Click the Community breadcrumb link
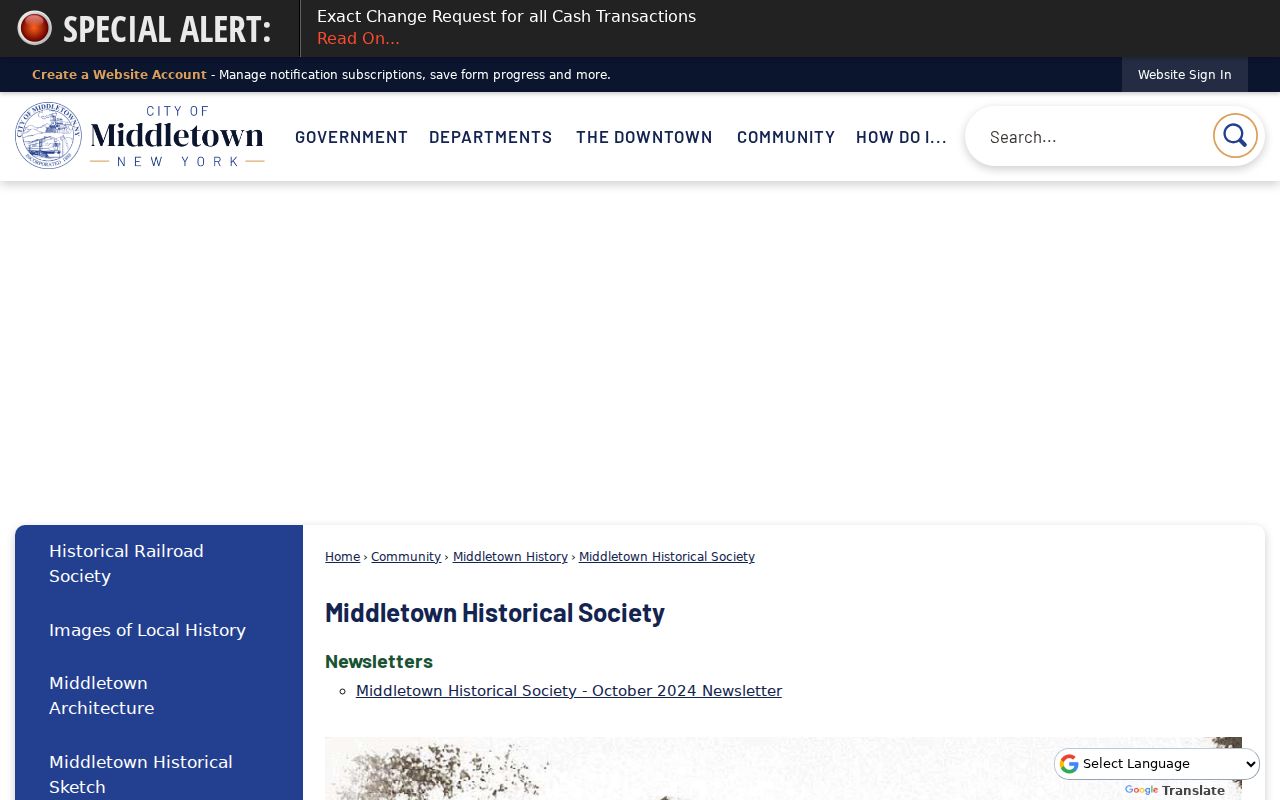The height and width of the screenshot is (800, 1280). (406, 557)
